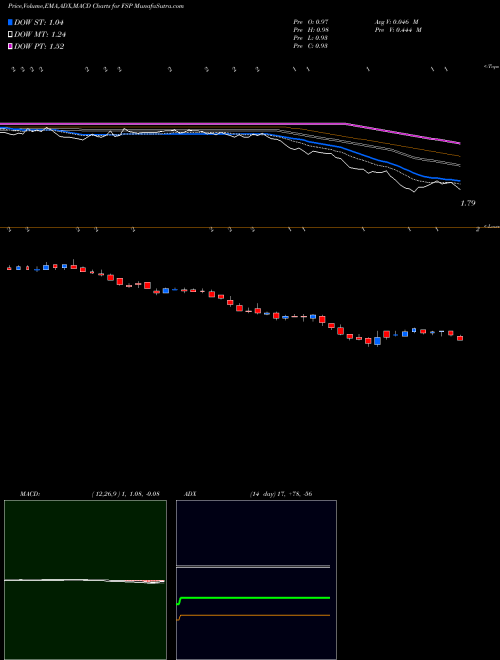Click the MACD '(12,26,9) 1, 1.08, -0.08' values
The width and height of the screenshot is (500, 660).
pyautogui.click(x=125, y=494)
